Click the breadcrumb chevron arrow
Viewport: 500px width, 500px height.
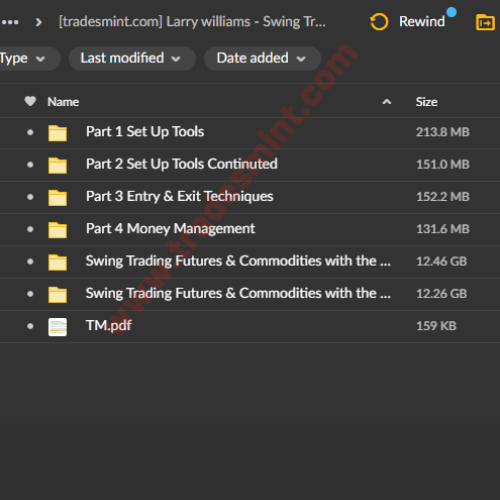[x=39, y=22]
